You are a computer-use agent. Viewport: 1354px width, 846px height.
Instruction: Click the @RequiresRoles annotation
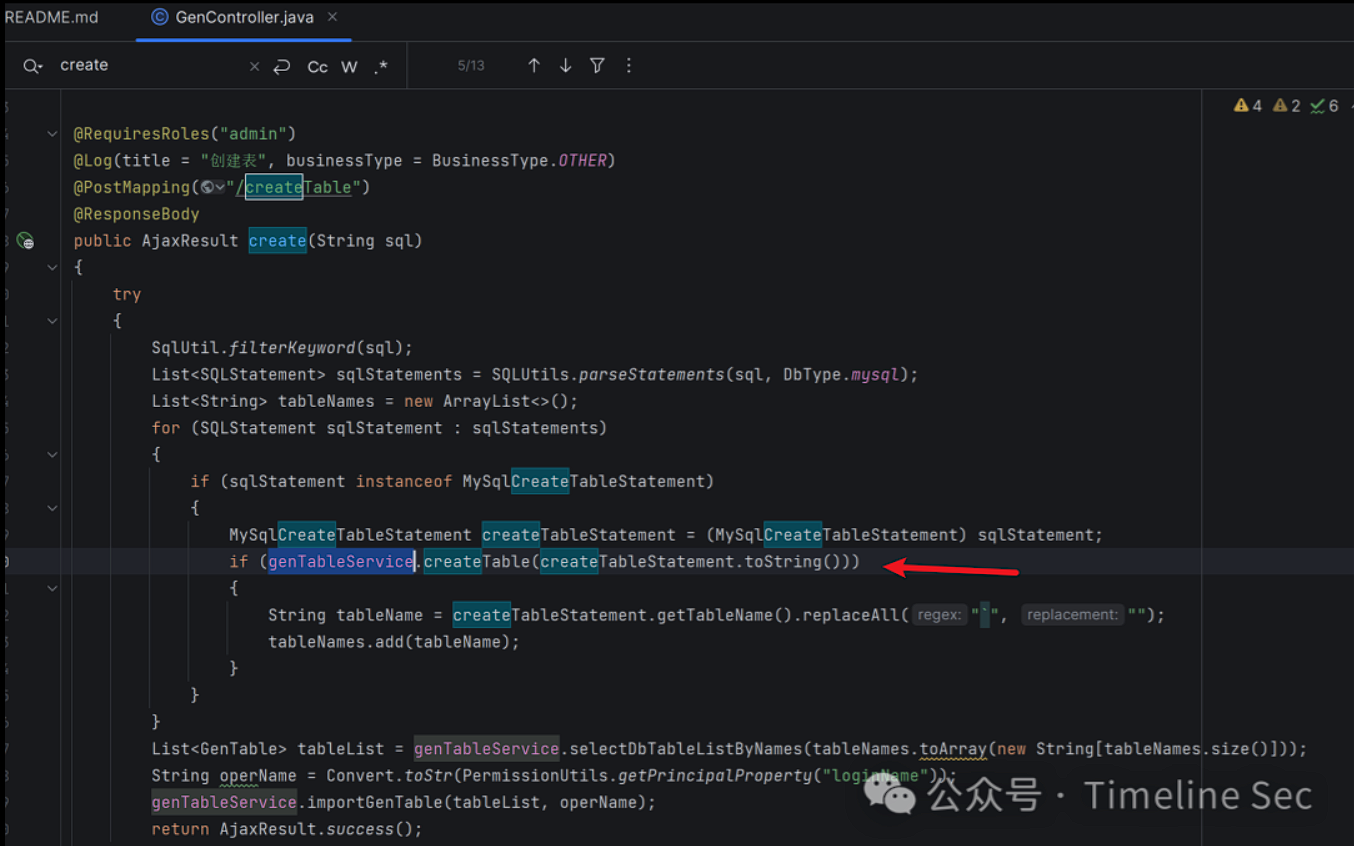pyautogui.click(x=142, y=134)
